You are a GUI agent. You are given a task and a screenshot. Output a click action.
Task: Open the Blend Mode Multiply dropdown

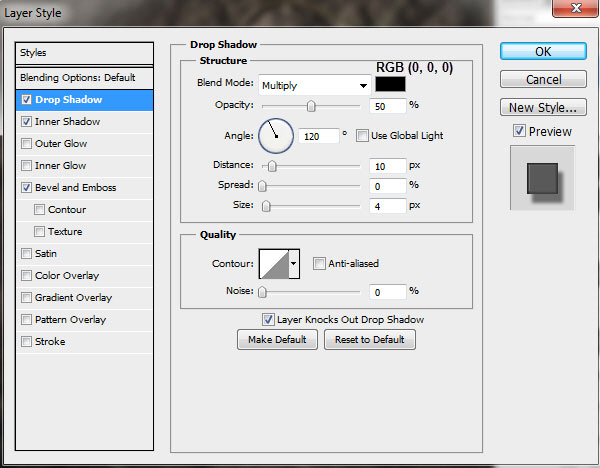point(315,85)
